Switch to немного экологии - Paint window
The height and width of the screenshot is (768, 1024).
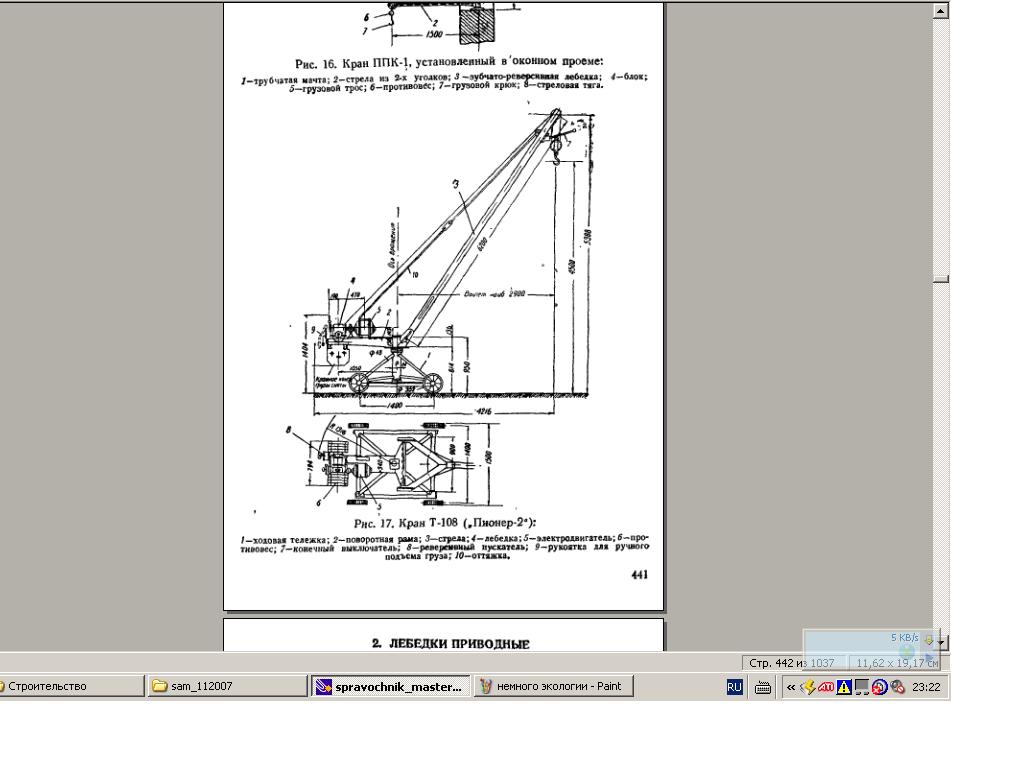[553, 686]
